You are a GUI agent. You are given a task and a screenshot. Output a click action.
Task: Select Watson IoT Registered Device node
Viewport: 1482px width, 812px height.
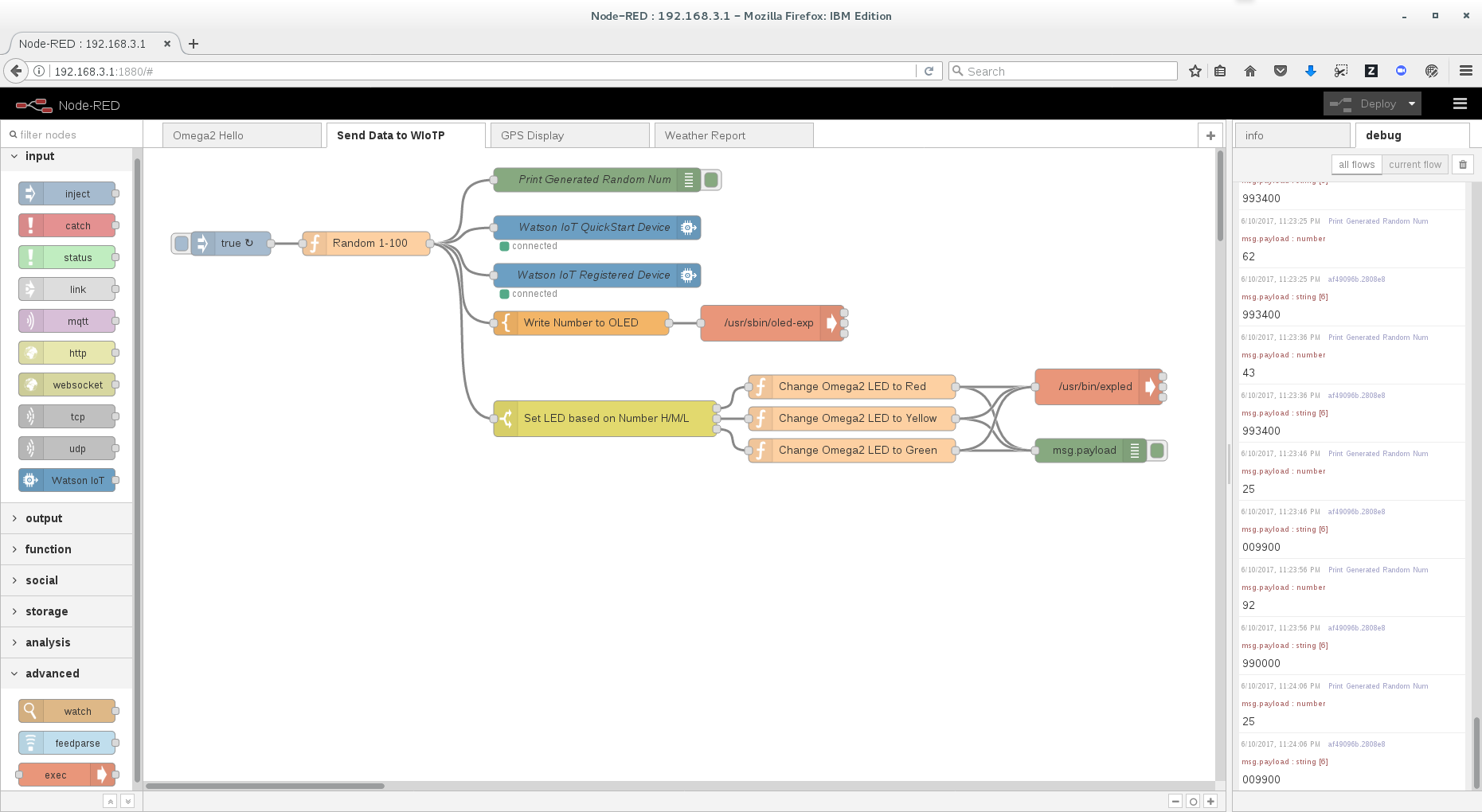click(x=597, y=275)
